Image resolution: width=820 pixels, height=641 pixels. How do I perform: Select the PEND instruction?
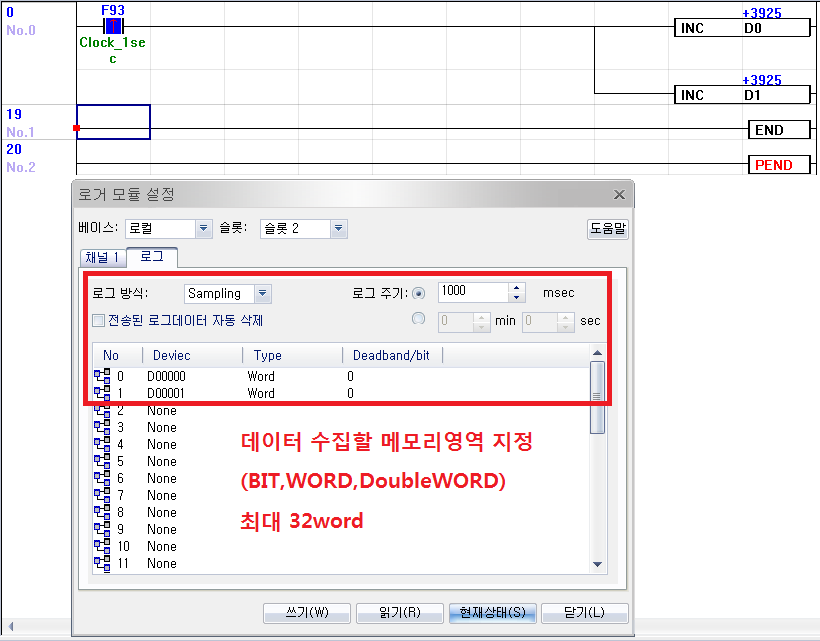click(779, 165)
